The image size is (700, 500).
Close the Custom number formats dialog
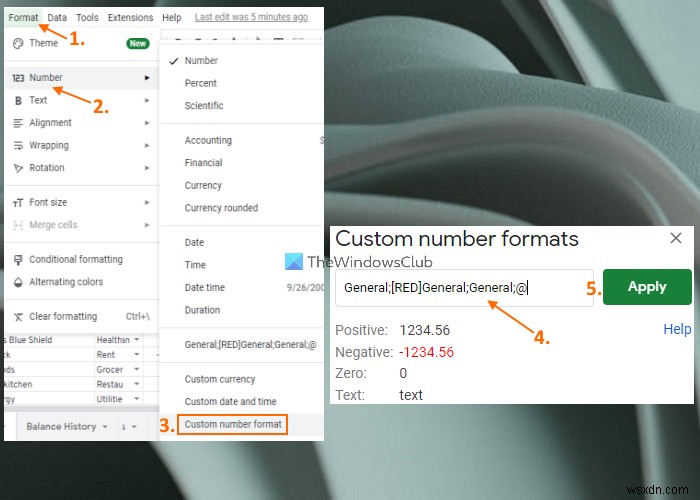[676, 238]
